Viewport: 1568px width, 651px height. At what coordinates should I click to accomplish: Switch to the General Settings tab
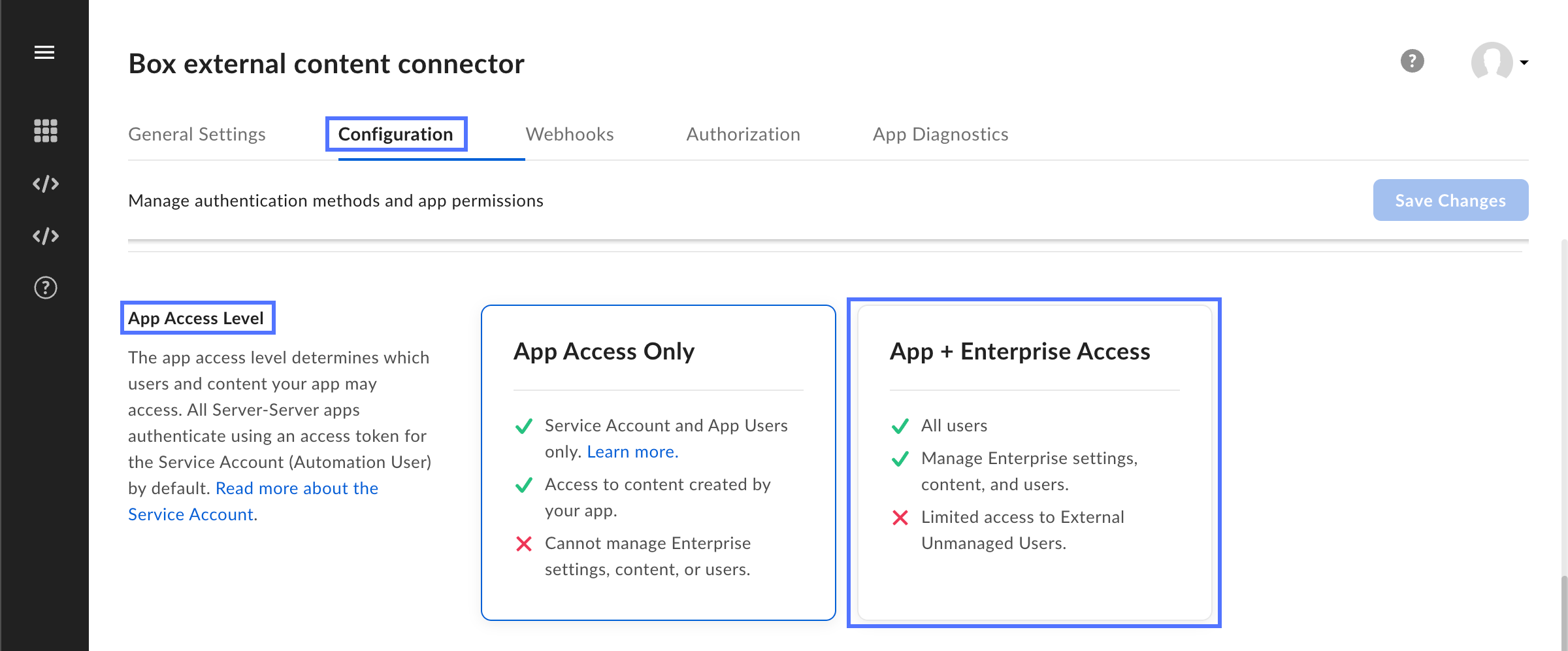click(x=197, y=134)
